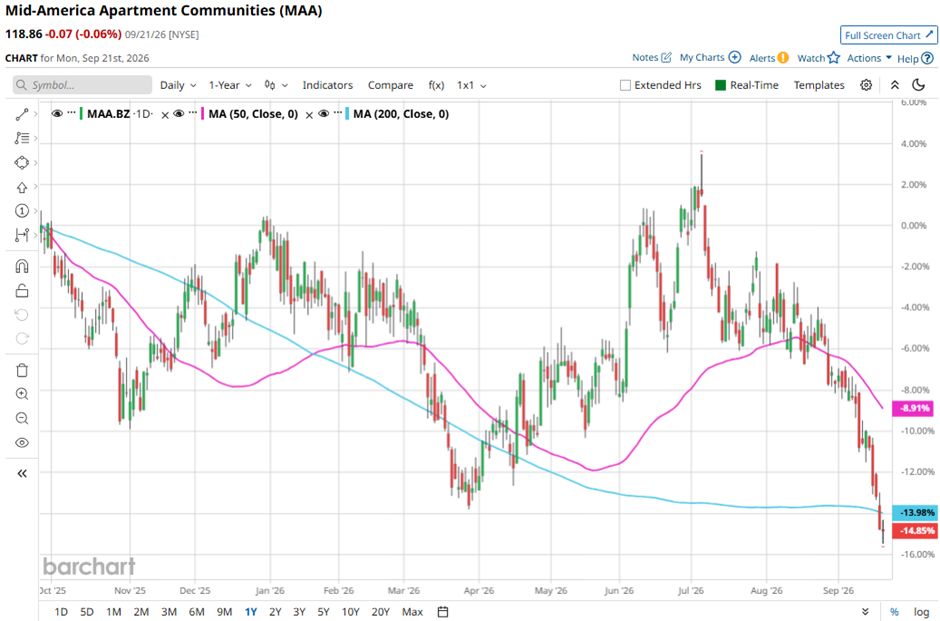Enable the Extended Hrs checkbox

click(625, 85)
